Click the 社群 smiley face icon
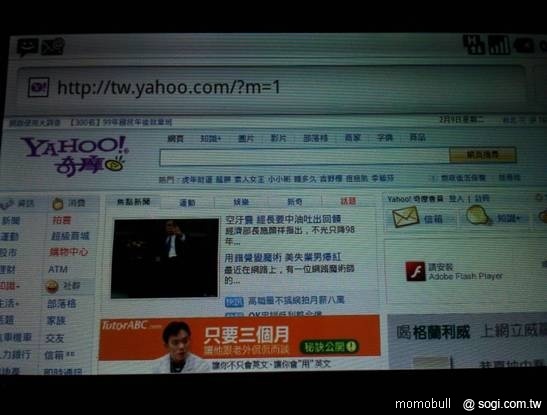Viewport: 547px width, 415px height. [52, 287]
